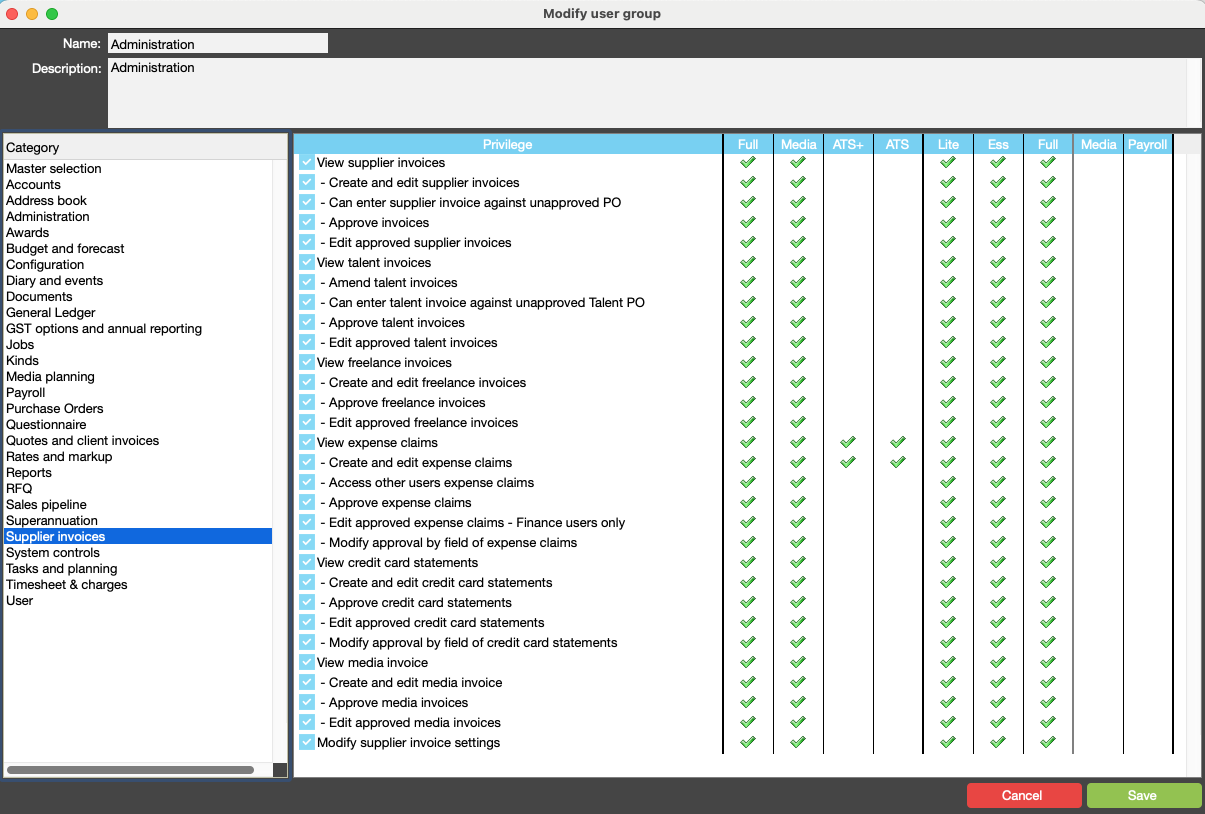
Task: Click the Lite tick for Approve expense claims row
Action: tap(948, 502)
